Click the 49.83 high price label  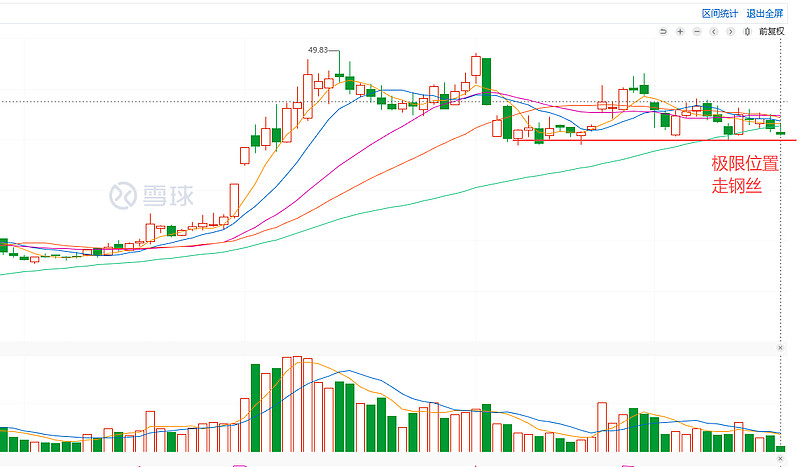(318, 50)
